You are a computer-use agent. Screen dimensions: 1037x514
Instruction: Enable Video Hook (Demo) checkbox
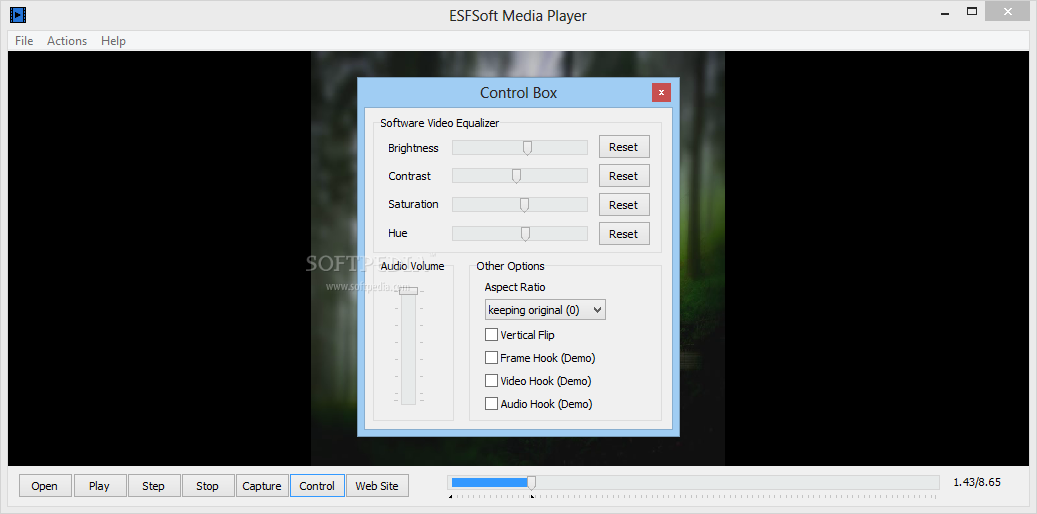coord(491,381)
